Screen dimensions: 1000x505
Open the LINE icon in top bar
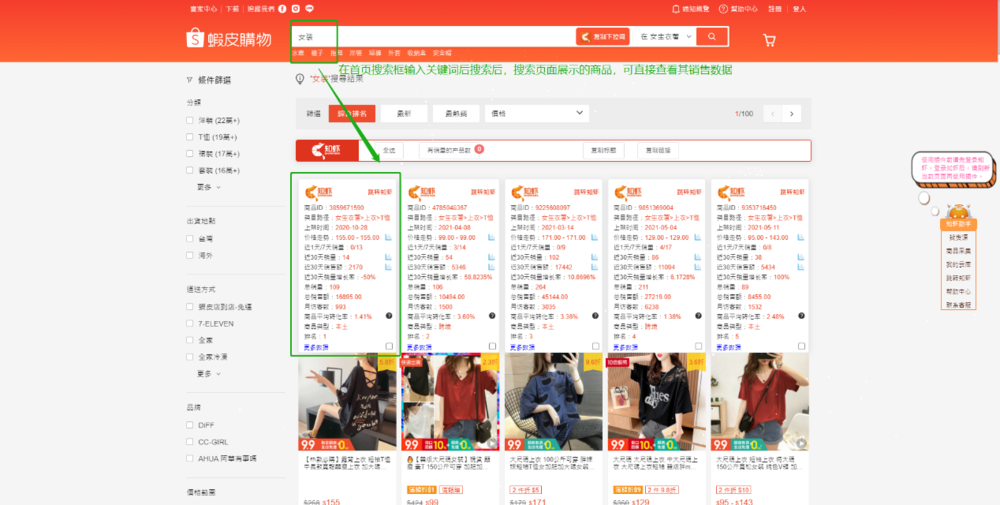(x=309, y=9)
